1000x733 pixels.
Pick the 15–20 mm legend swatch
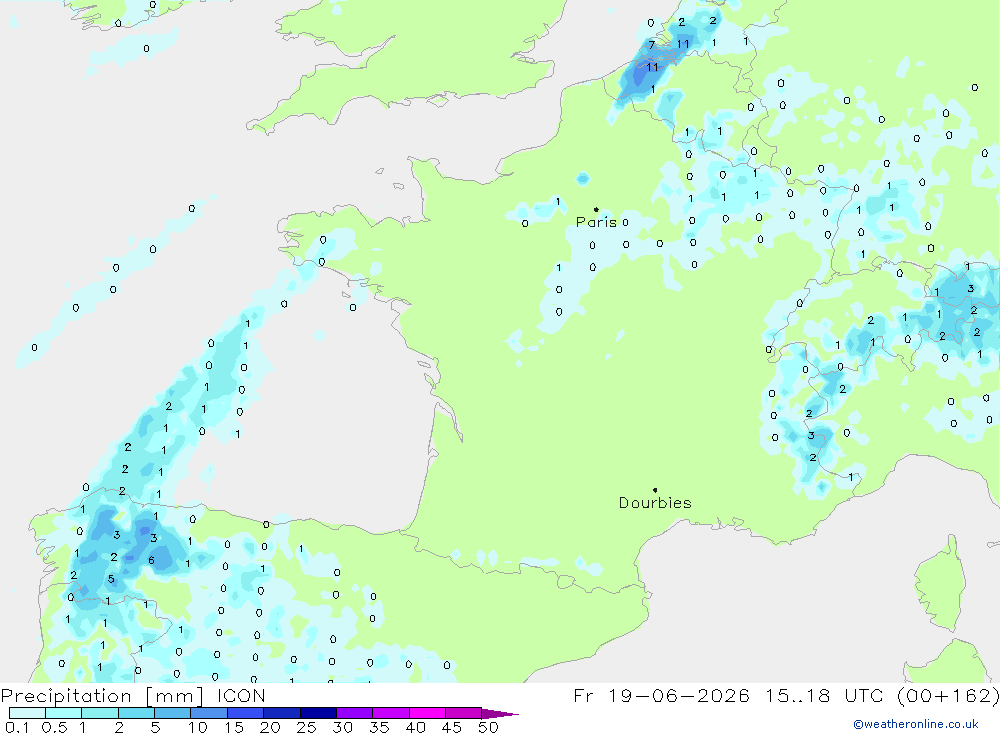point(246,713)
